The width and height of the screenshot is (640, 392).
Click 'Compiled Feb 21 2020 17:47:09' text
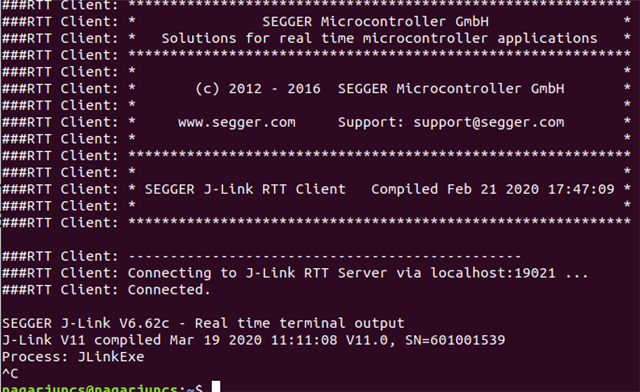[493, 189]
